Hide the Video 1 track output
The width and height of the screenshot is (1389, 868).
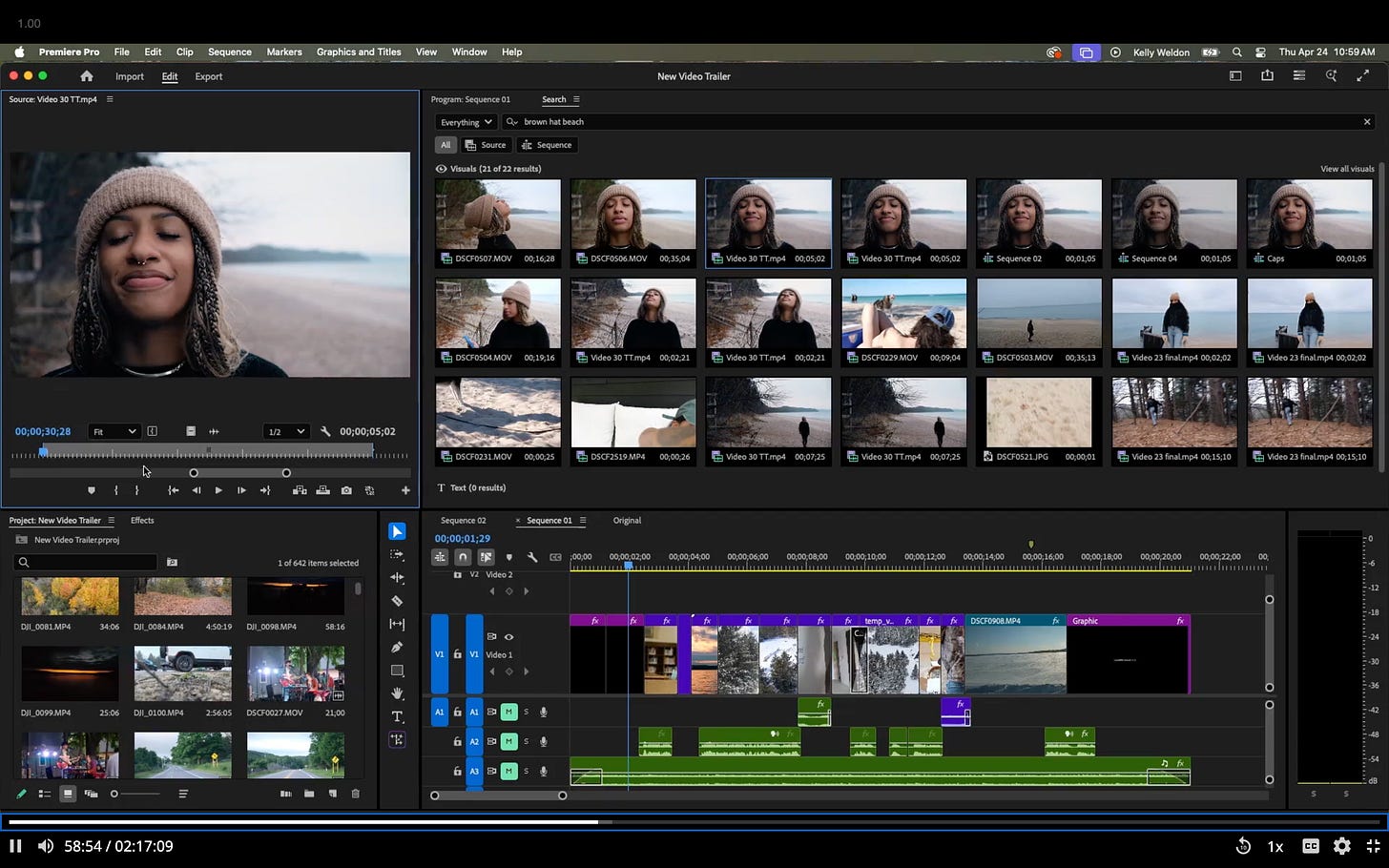(x=508, y=636)
